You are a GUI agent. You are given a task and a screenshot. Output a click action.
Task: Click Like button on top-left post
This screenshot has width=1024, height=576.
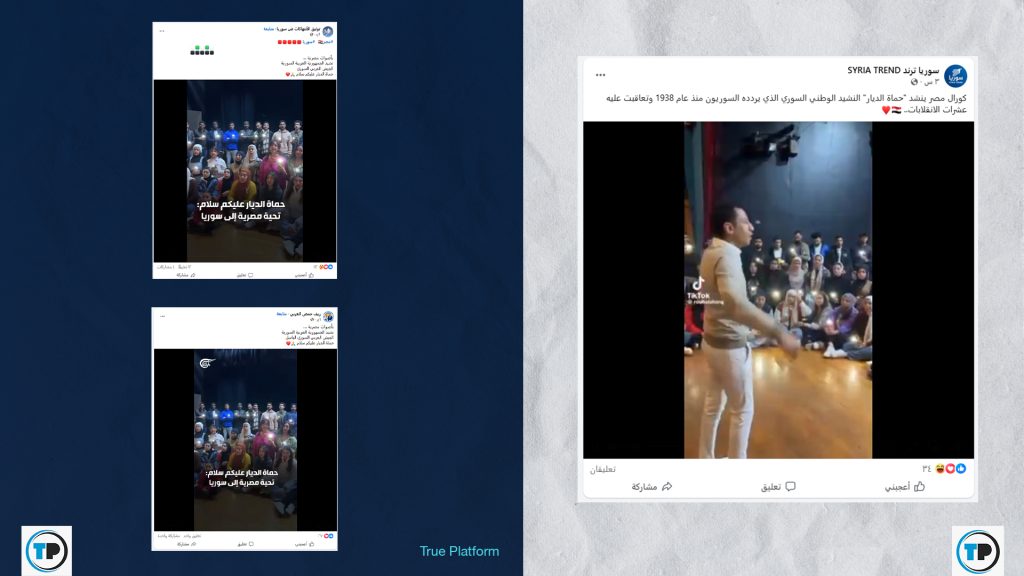coord(304,274)
